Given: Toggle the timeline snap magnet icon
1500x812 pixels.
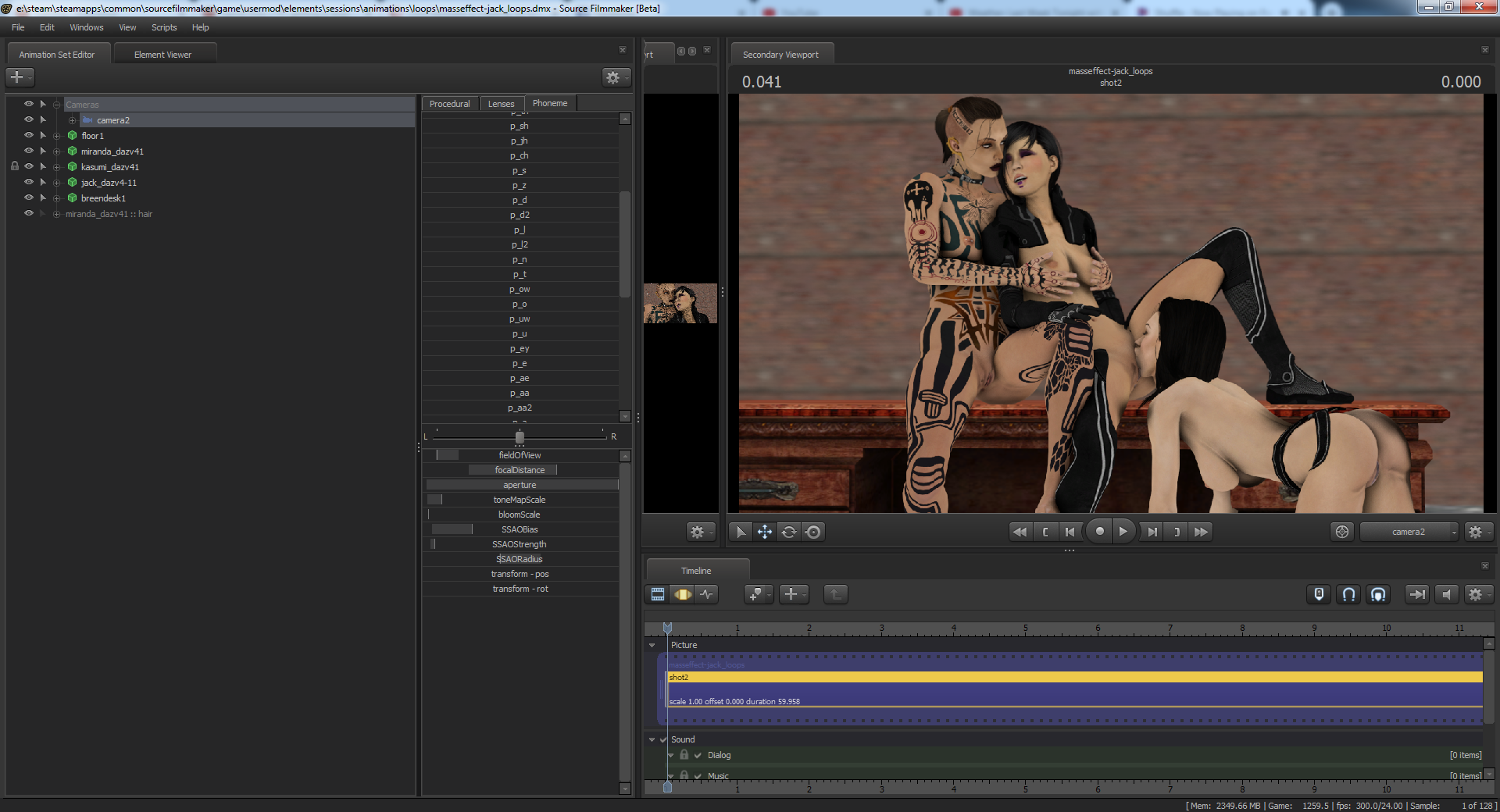Looking at the screenshot, I should (1348, 594).
